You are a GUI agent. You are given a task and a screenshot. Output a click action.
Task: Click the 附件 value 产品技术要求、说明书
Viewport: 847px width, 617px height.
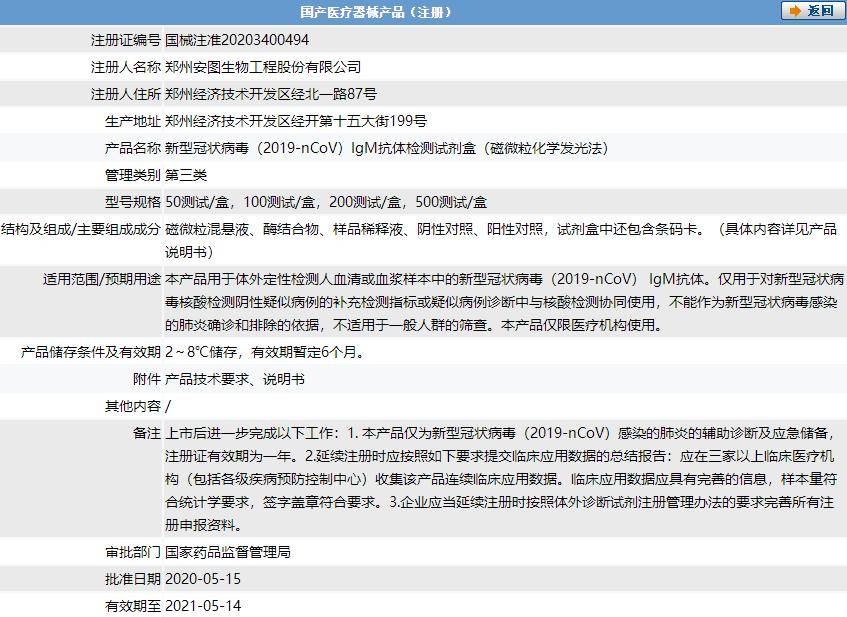235,379
